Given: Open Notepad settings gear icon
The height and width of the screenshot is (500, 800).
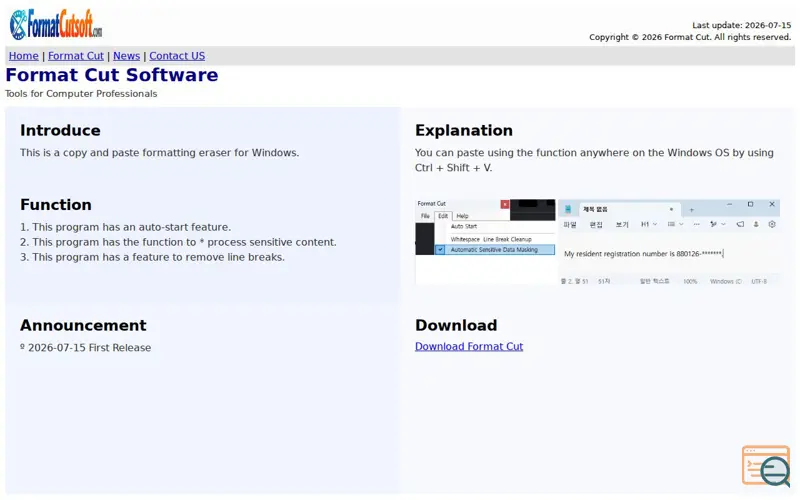Looking at the screenshot, I should click(772, 224).
